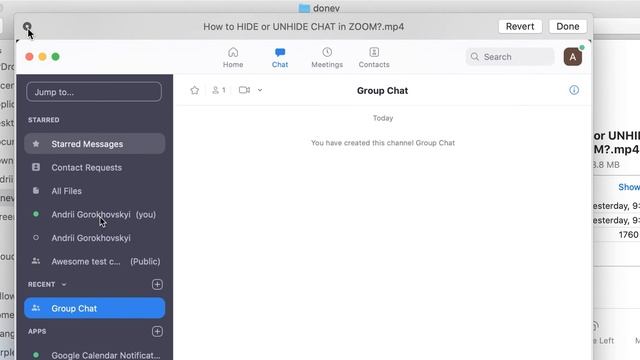Click the plus button beside APPS
This screenshot has width=640, height=360.
pyautogui.click(x=157, y=331)
